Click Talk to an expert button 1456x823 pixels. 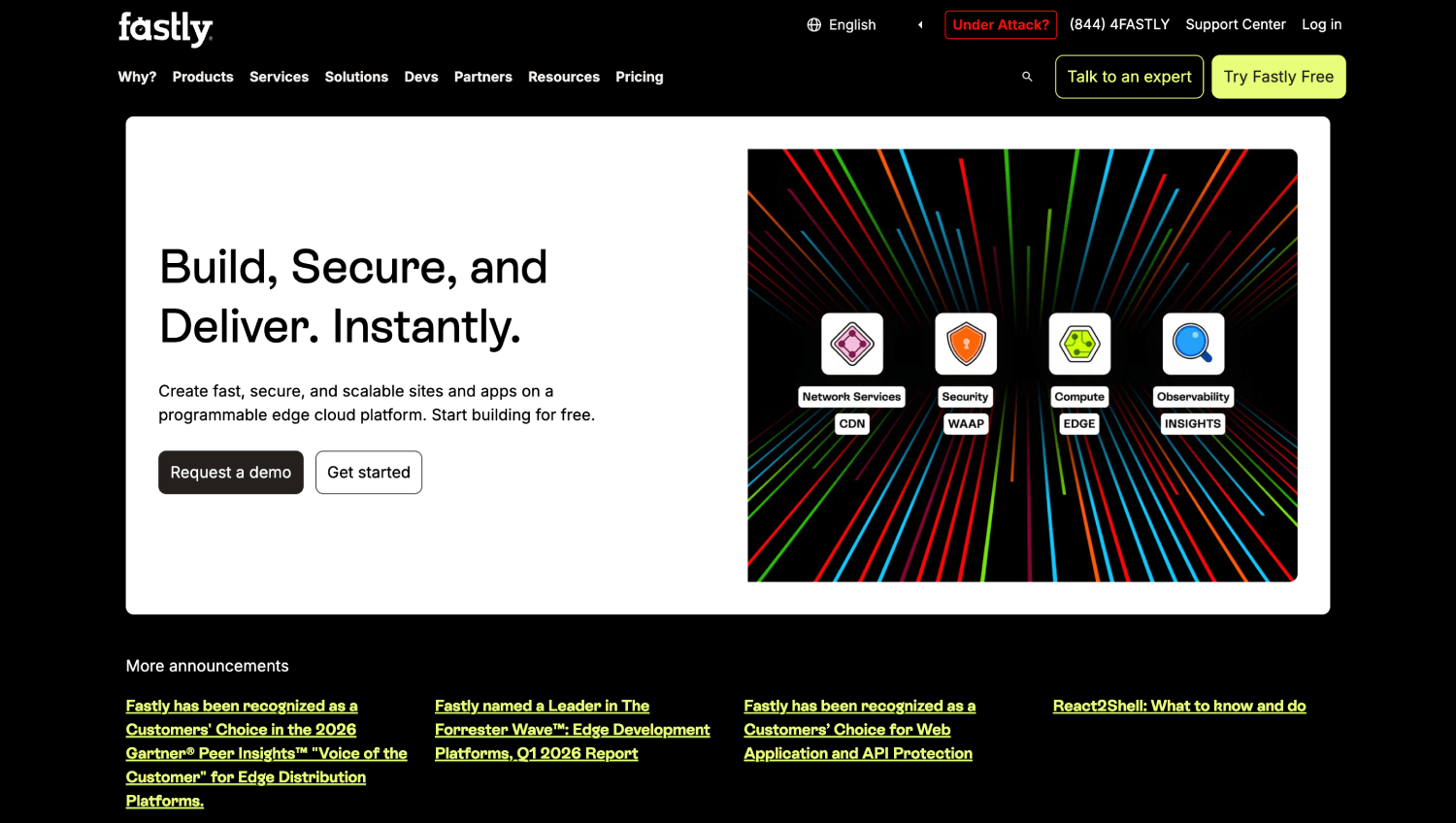(x=1129, y=77)
